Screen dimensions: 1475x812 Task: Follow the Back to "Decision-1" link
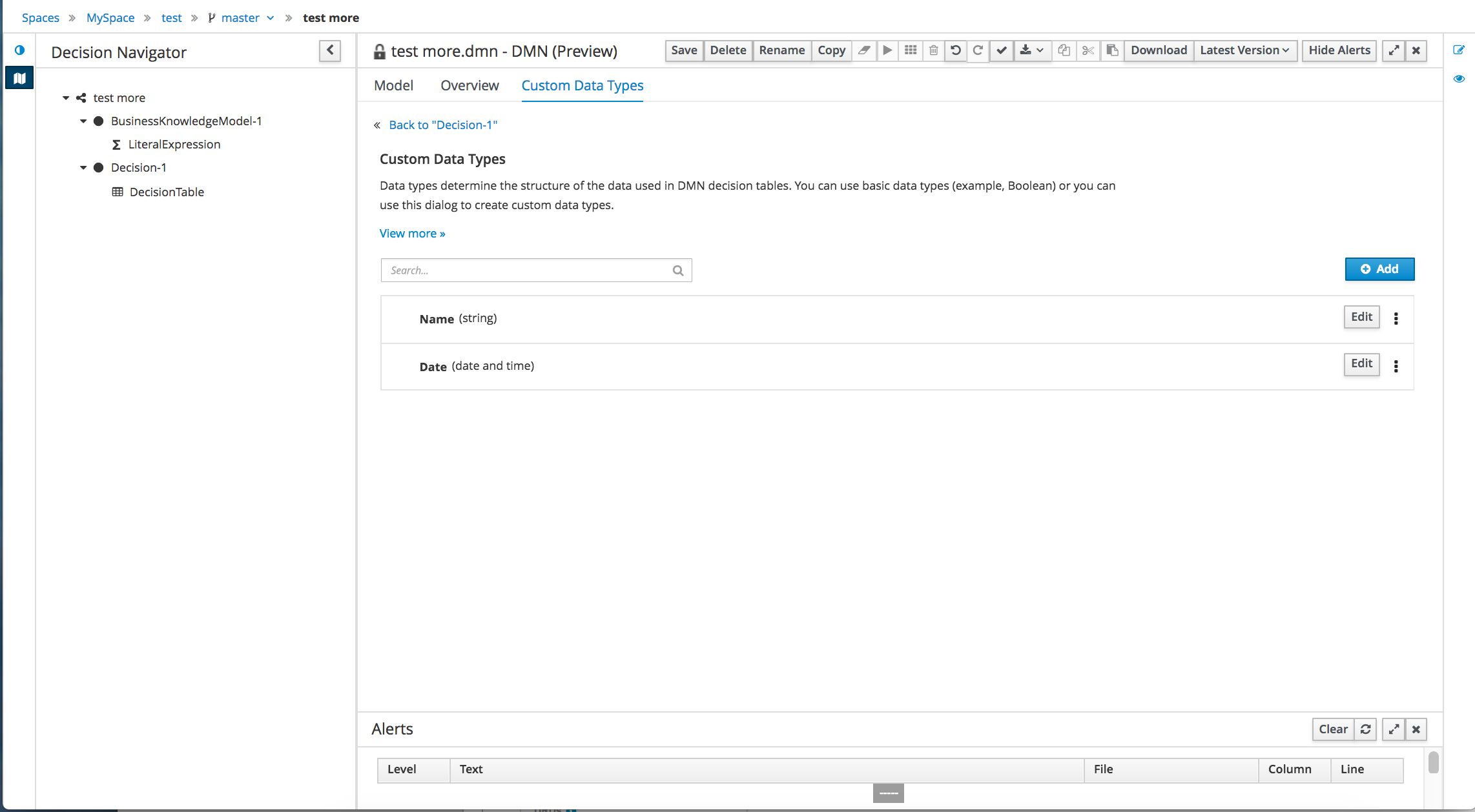click(x=443, y=125)
